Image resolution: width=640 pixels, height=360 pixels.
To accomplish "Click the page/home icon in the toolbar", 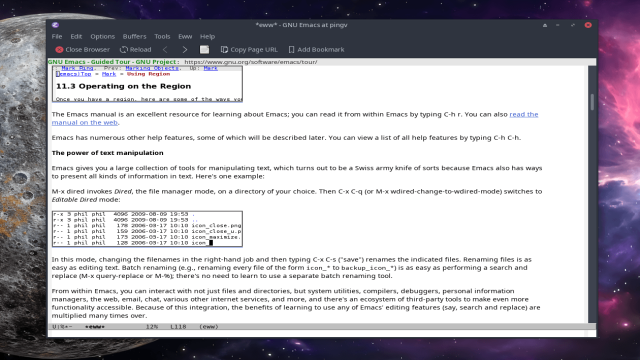I will pyautogui.click(x=204, y=49).
